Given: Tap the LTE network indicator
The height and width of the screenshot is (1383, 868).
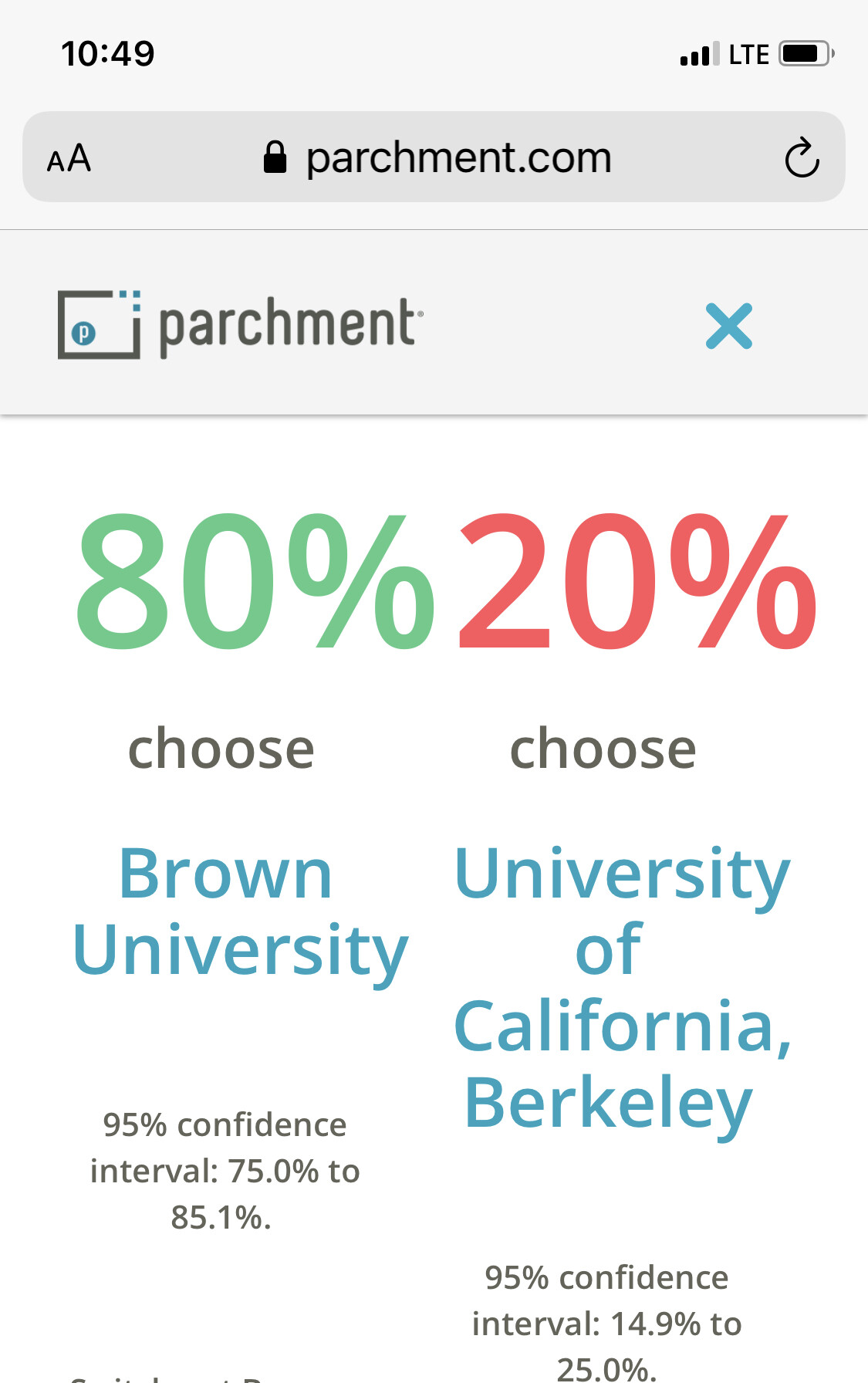Looking at the screenshot, I should [x=748, y=55].
